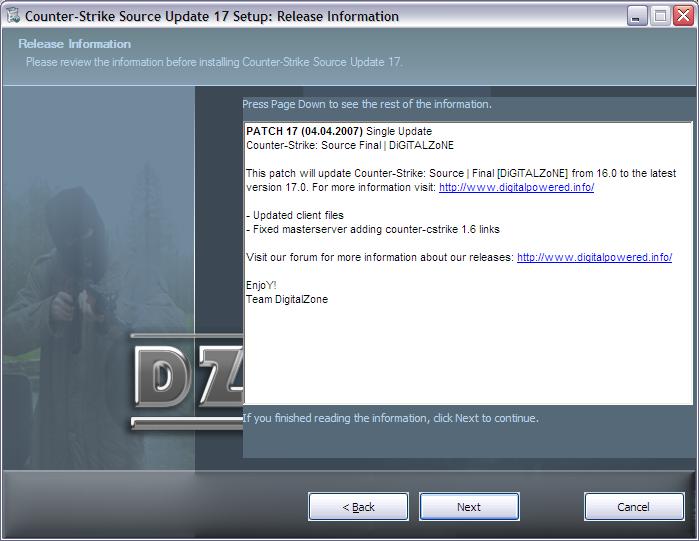Minimize the setup window

[x=637, y=16]
